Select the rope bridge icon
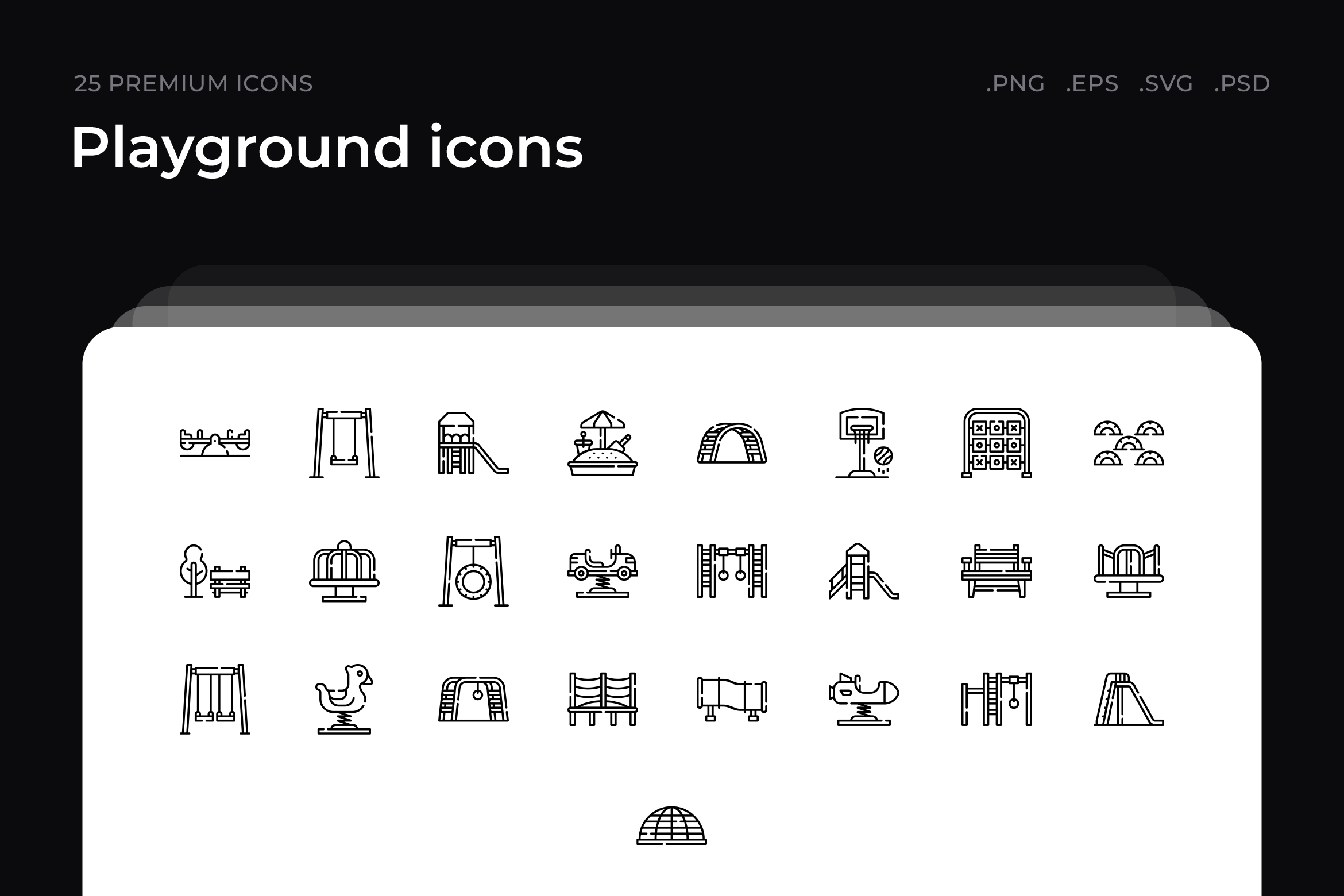The width and height of the screenshot is (1344, 896). coord(603,699)
